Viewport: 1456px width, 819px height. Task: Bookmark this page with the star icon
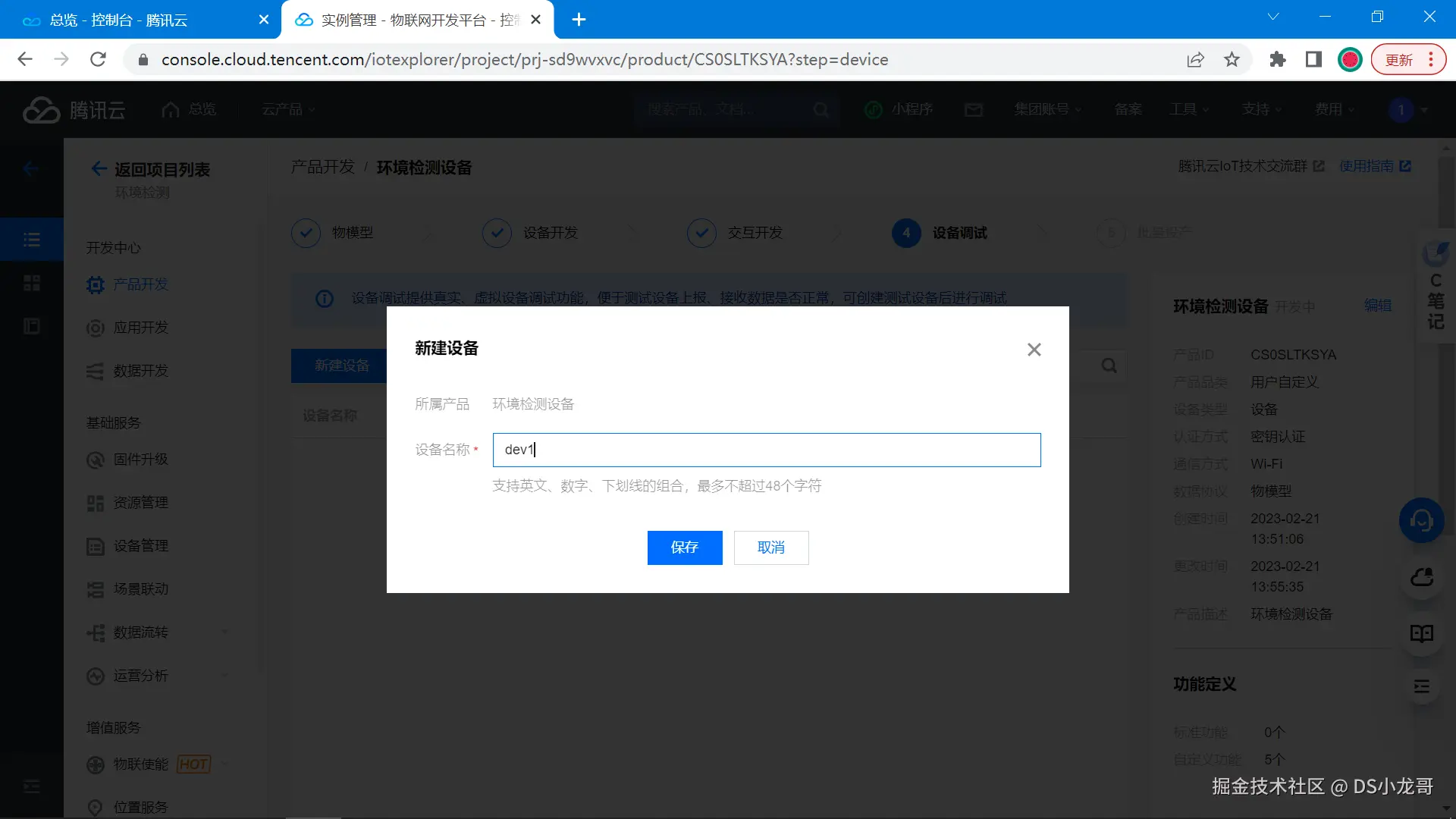pyautogui.click(x=1232, y=59)
